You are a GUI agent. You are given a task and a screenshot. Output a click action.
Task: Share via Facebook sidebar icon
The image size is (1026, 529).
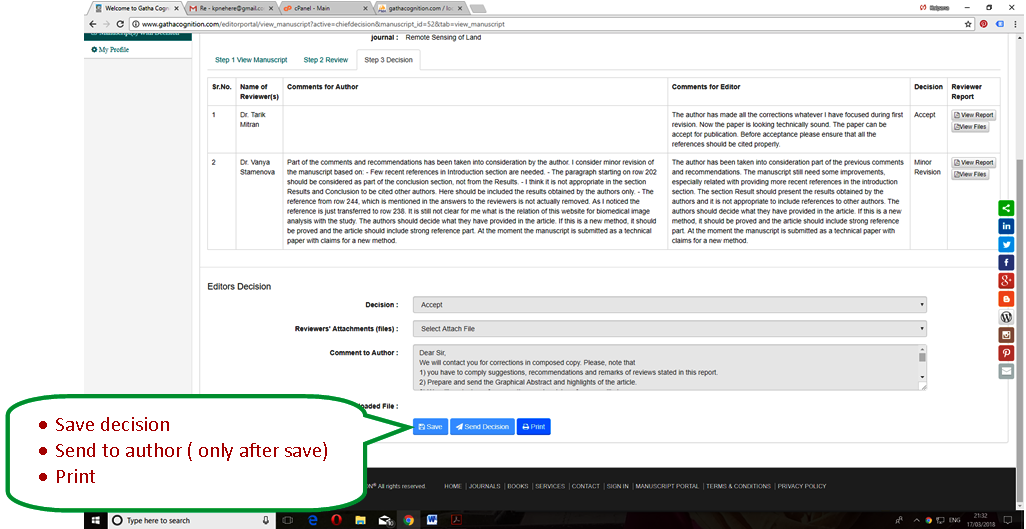tap(1006, 262)
